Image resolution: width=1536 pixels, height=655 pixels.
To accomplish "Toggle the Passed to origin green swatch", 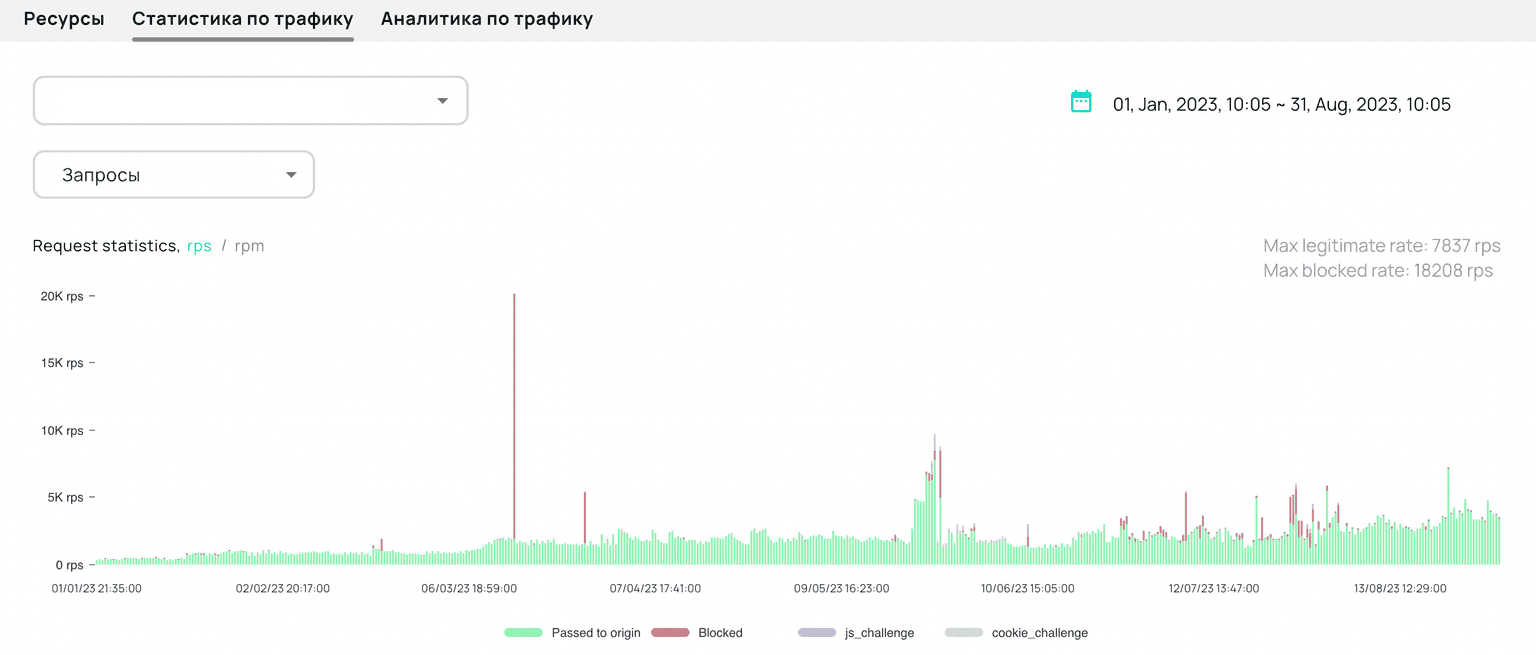I will coord(523,633).
